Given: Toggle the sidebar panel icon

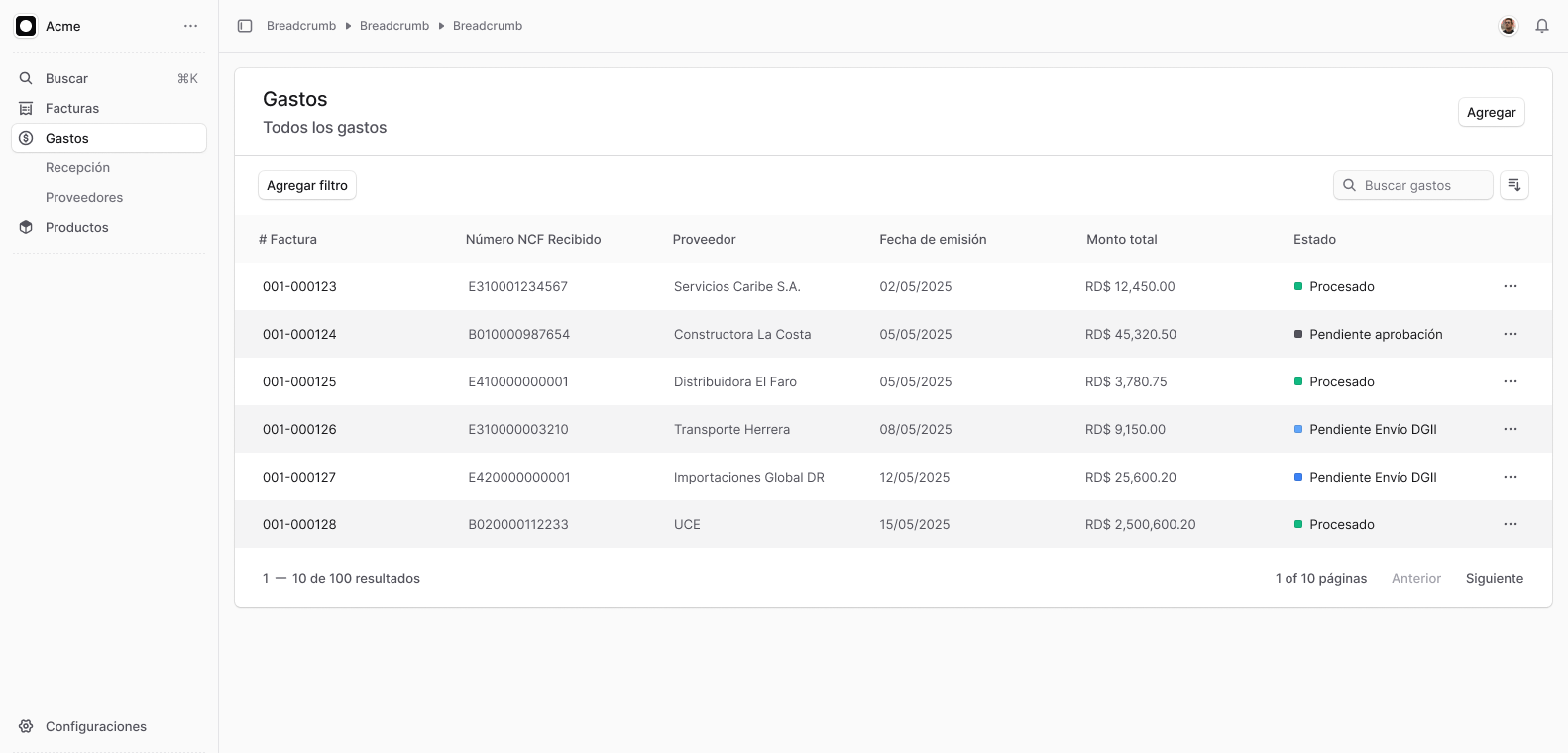Looking at the screenshot, I should coord(245,26).
